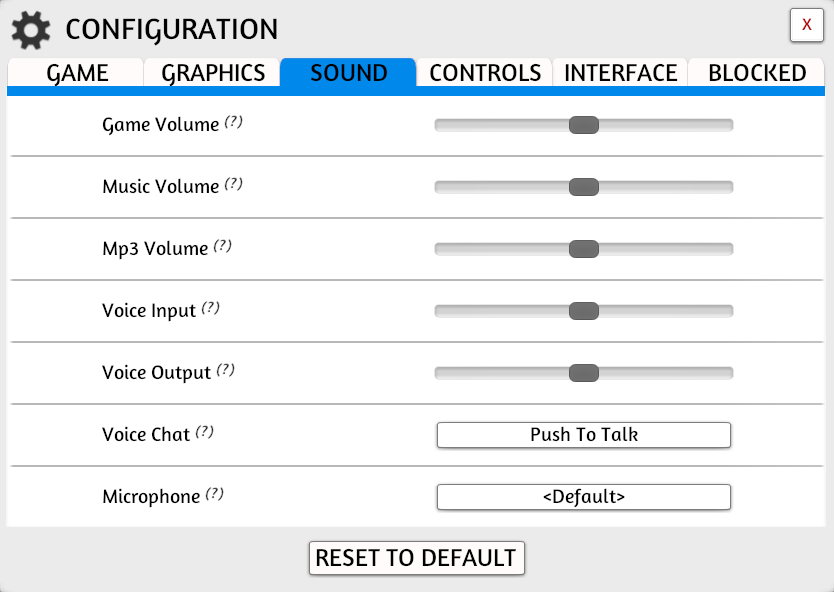The image size is (834, 592).
Task: Open the Microphone device selector showing Default
Action: [x=583, y=497]
